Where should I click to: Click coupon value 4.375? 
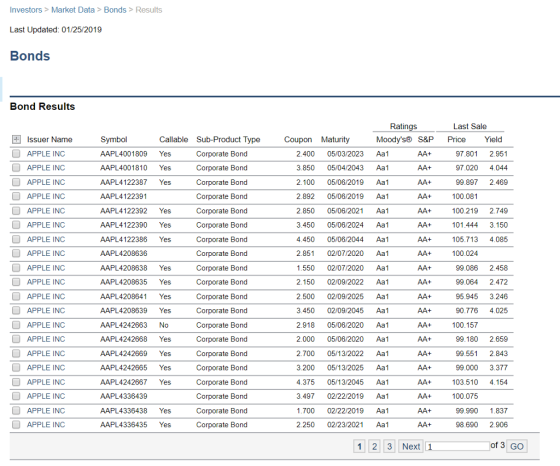pyautogui.click(x=305, y=382)
